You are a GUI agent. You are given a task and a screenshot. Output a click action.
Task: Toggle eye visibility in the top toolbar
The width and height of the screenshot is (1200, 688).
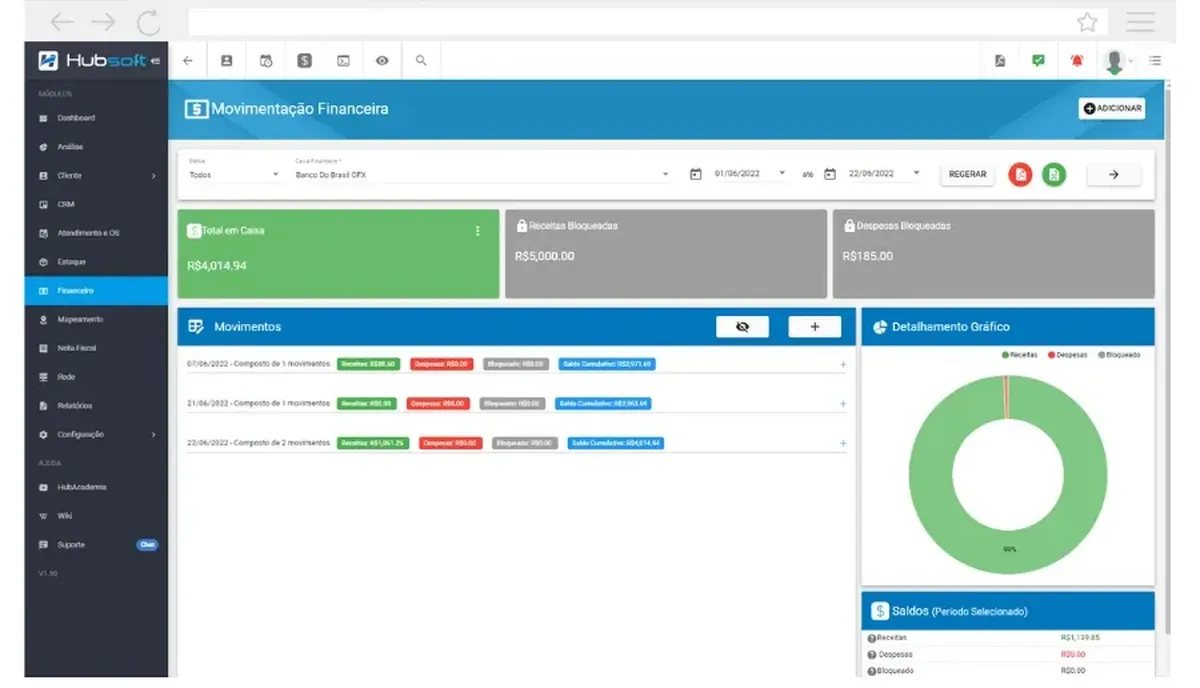point(382,61)
